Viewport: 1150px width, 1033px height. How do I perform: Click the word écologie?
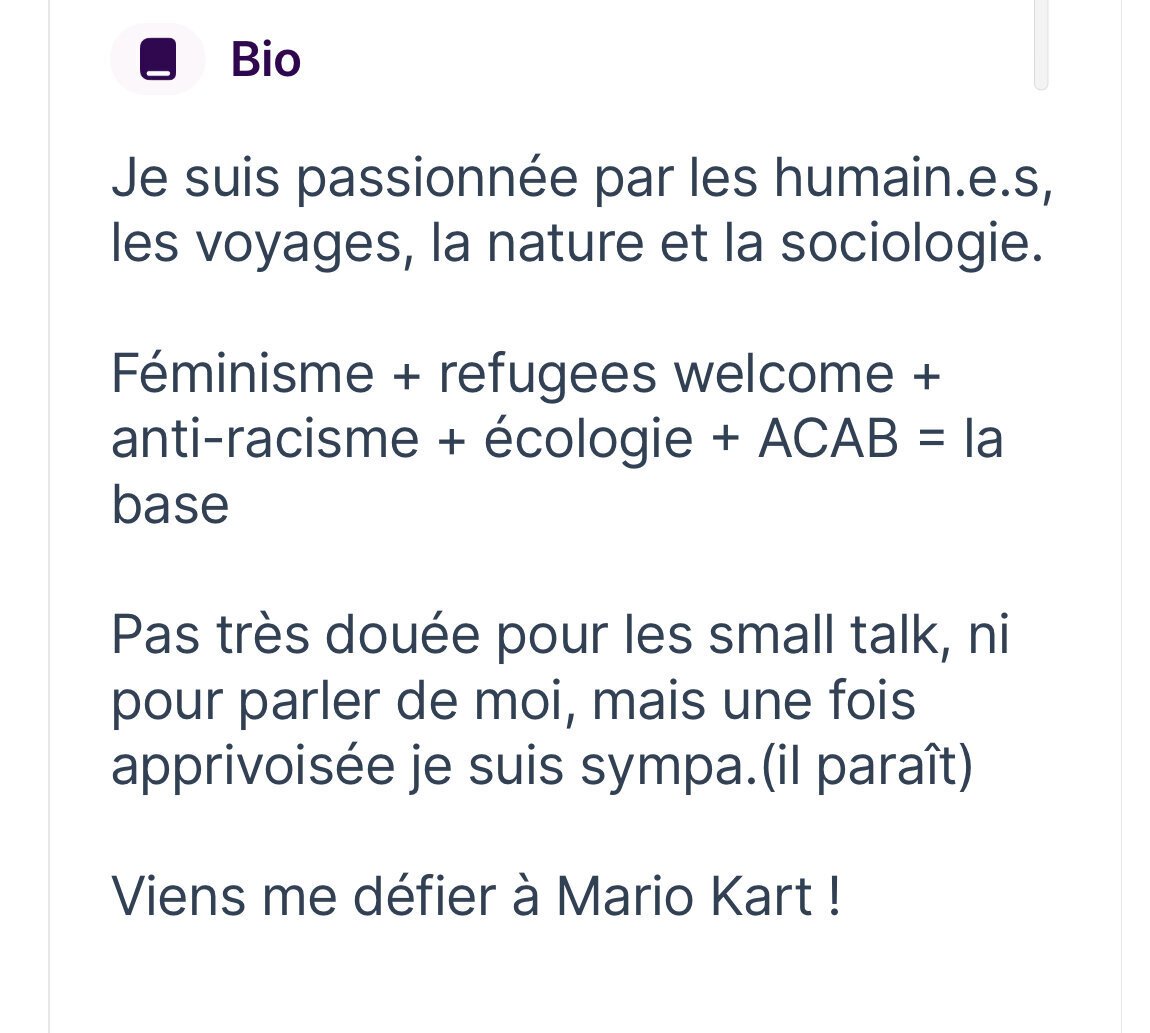point(588,441)
